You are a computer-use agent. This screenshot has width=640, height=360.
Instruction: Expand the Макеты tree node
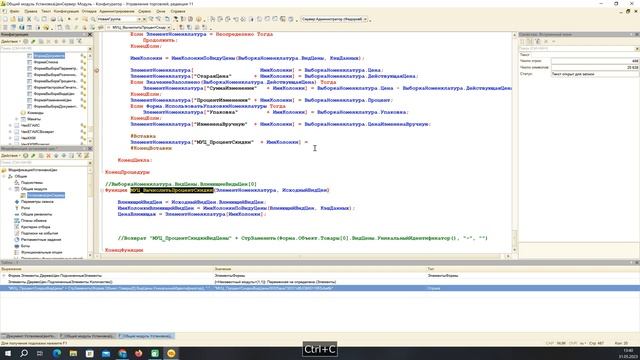pyautogui.click(x=17, y=119)
